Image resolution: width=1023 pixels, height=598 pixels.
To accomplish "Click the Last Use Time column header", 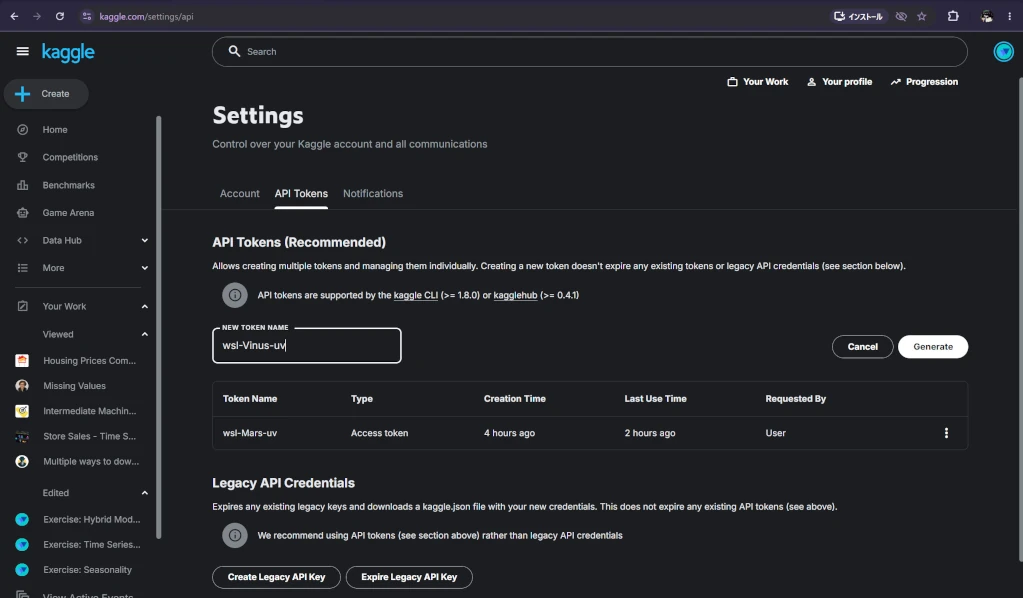I will click(x=656, y=398).
